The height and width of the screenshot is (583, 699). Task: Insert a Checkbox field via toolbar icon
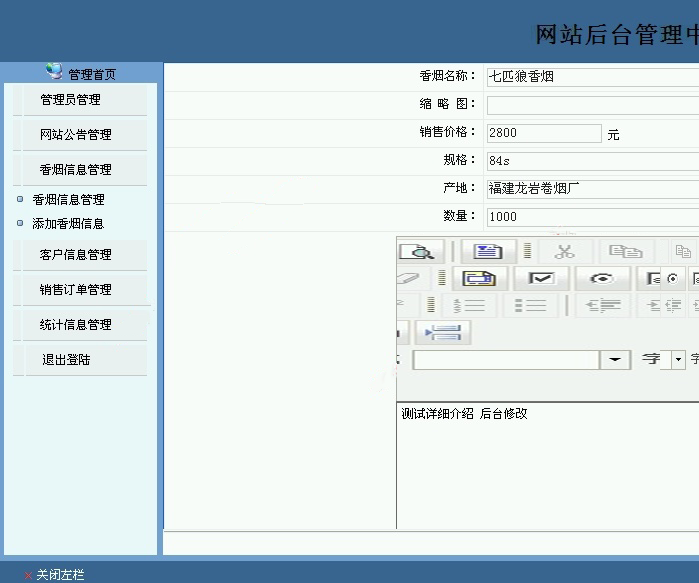pyautogui.click(x=541, y=278)
